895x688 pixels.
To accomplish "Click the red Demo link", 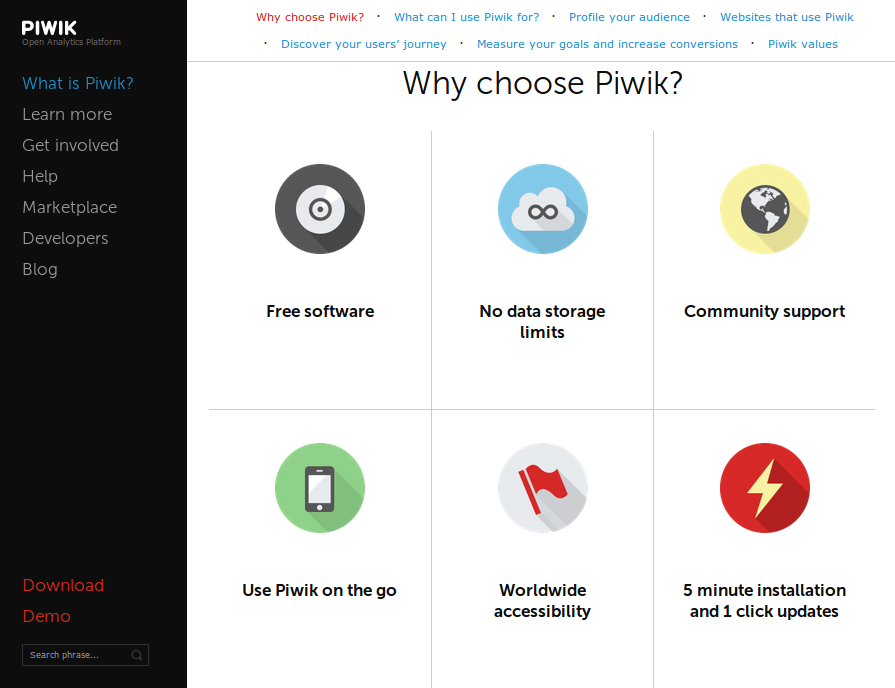I will tap(46, 616).
